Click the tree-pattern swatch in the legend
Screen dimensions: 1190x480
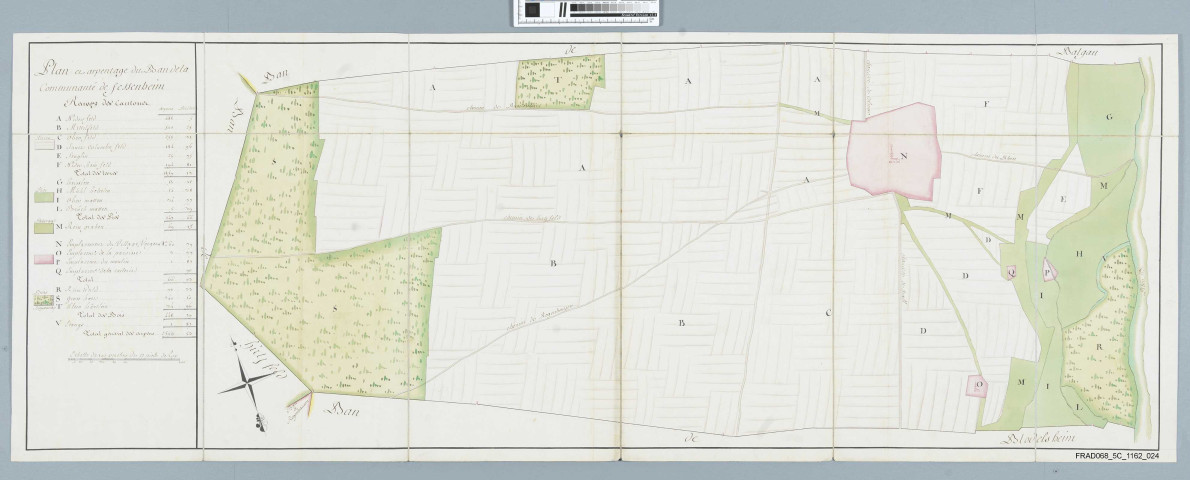[x=43, y=298]
